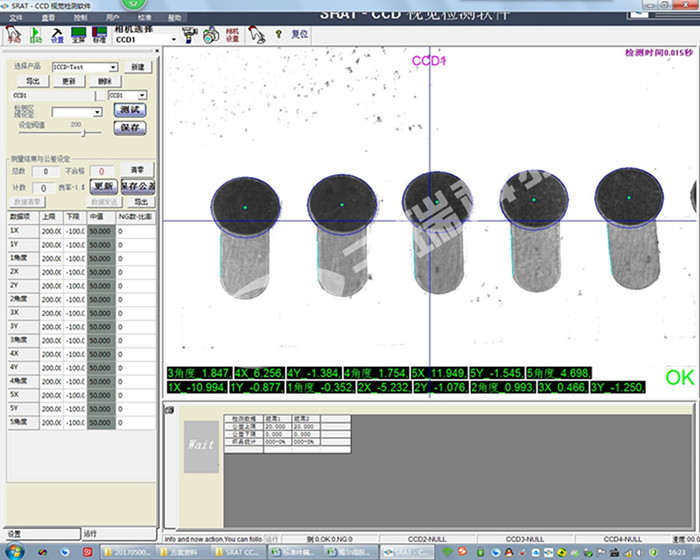Click the Export (导出) button under product selection
The width and height of the screenshot is (700, 560).
click(x=33, y=81)
